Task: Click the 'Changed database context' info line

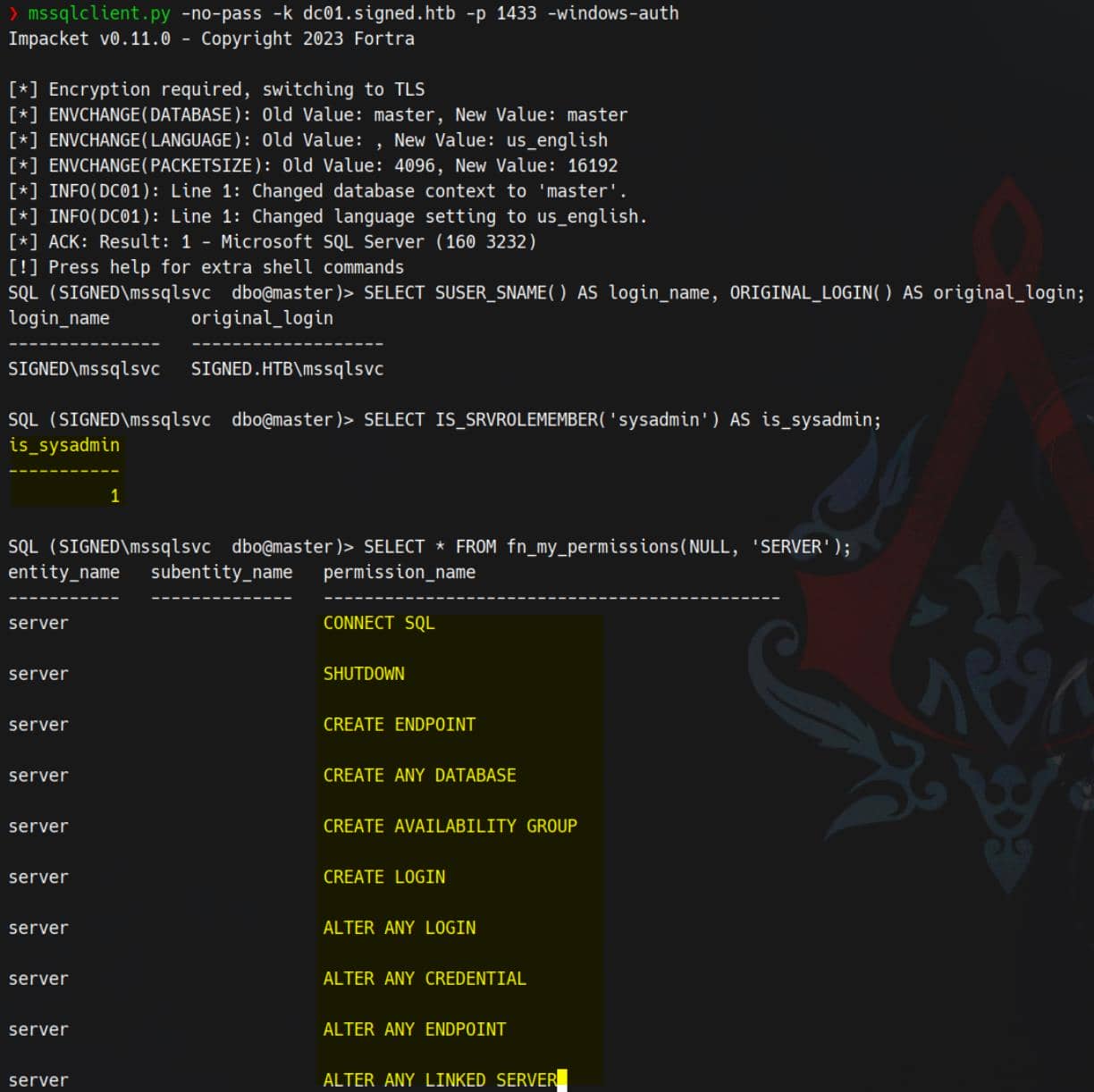Action: pos(317,191)
